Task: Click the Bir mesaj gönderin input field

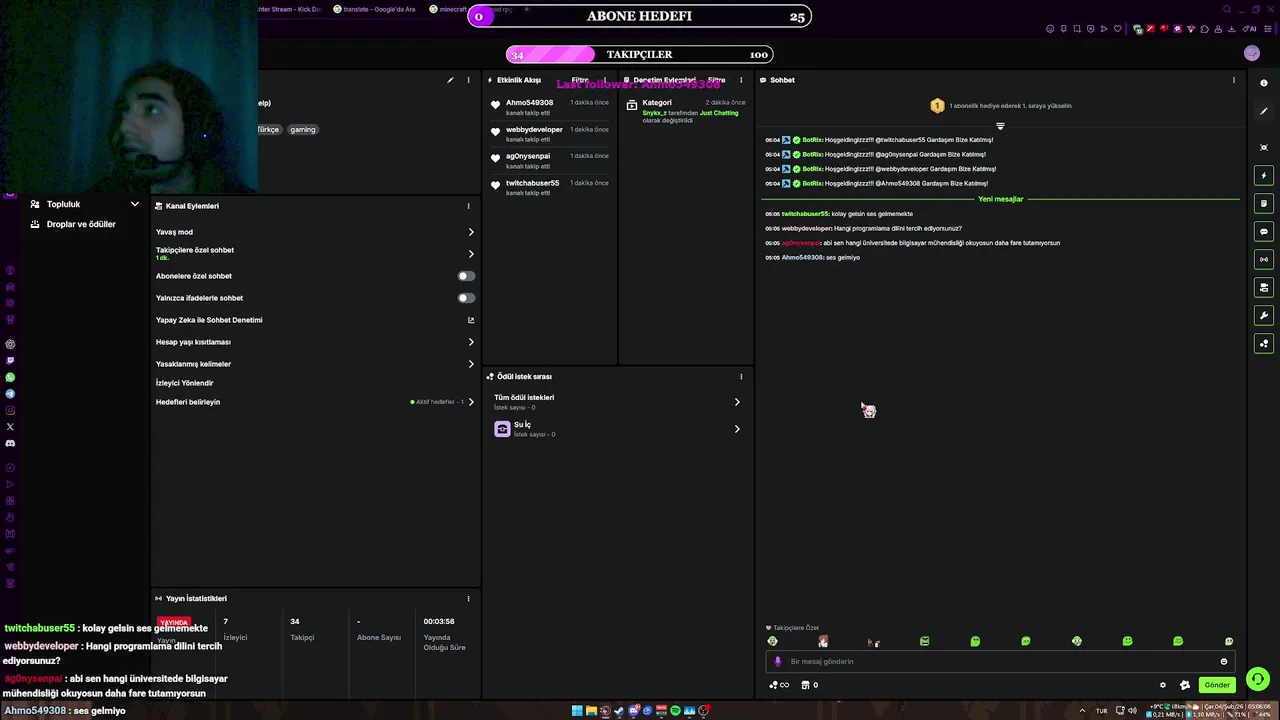Action: (x=1000, y=661)
